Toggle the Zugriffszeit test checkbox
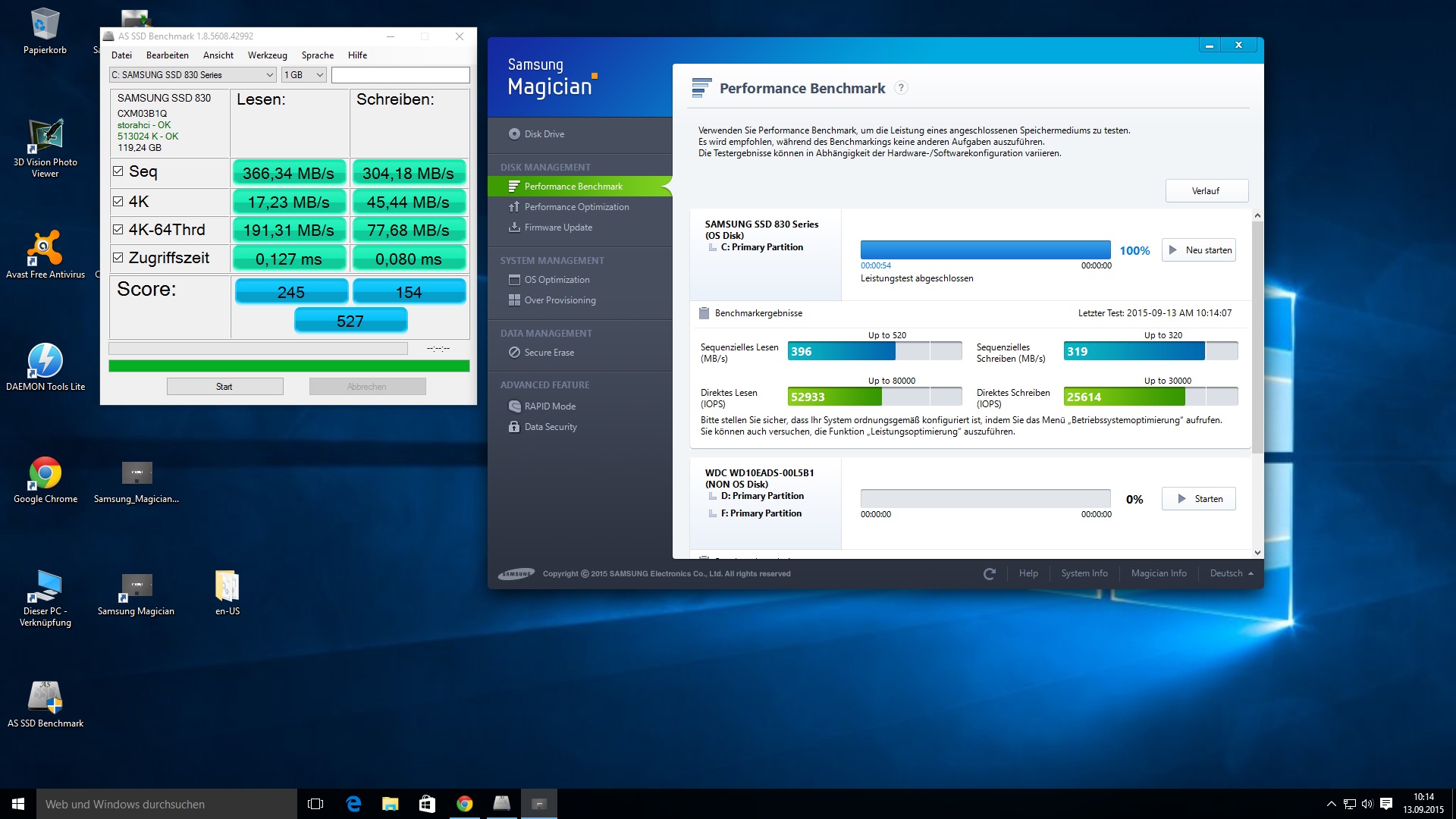The image size is (1456, 819). click(x=118, y=258)
